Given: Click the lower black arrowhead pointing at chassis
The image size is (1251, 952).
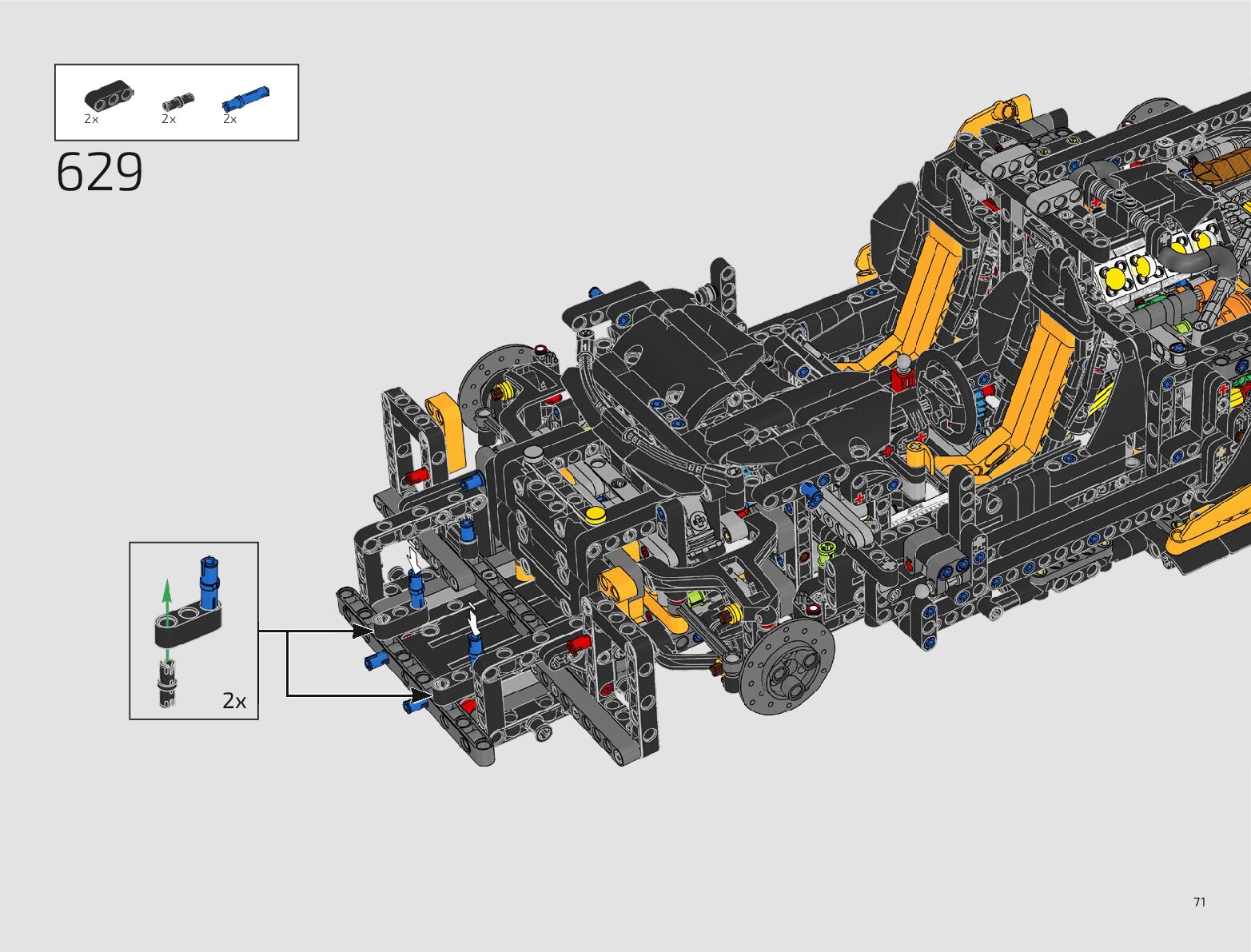Looking at the screenshot, I should pos(420,695).
